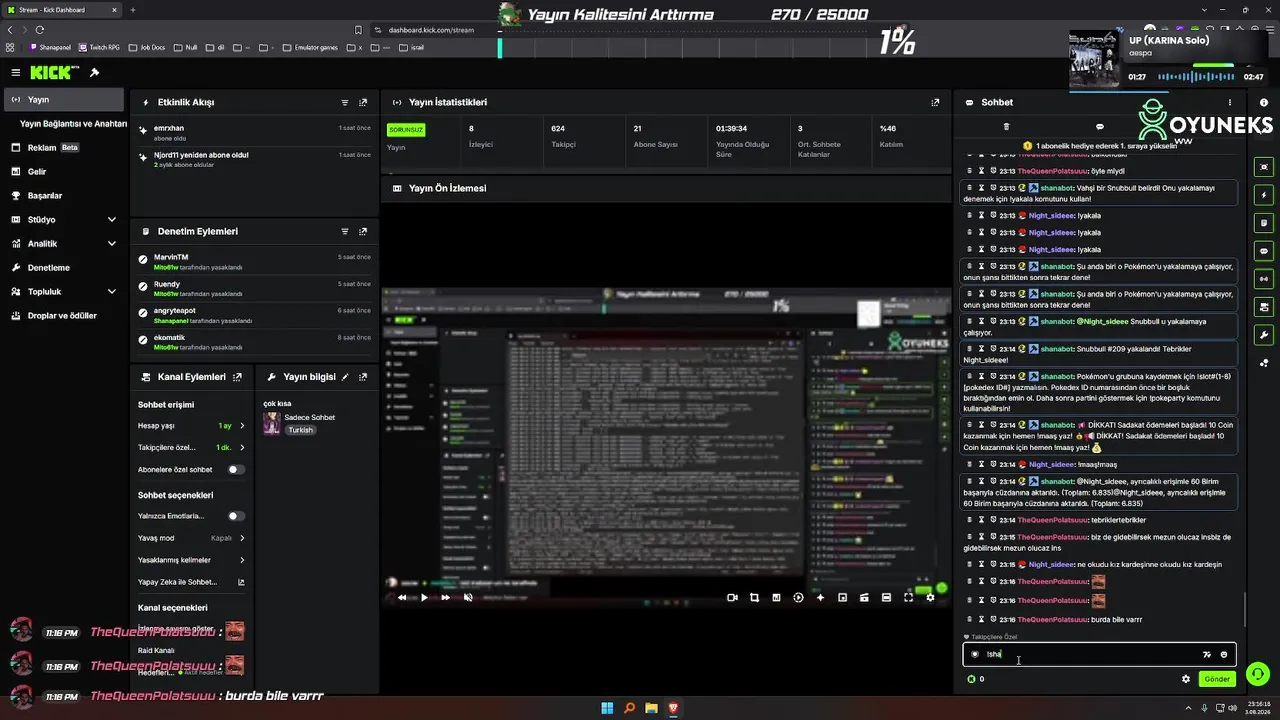Click the chat bubble icon in right toolbar
This screenshot has width=1280, height=720.
[1264, 251]
